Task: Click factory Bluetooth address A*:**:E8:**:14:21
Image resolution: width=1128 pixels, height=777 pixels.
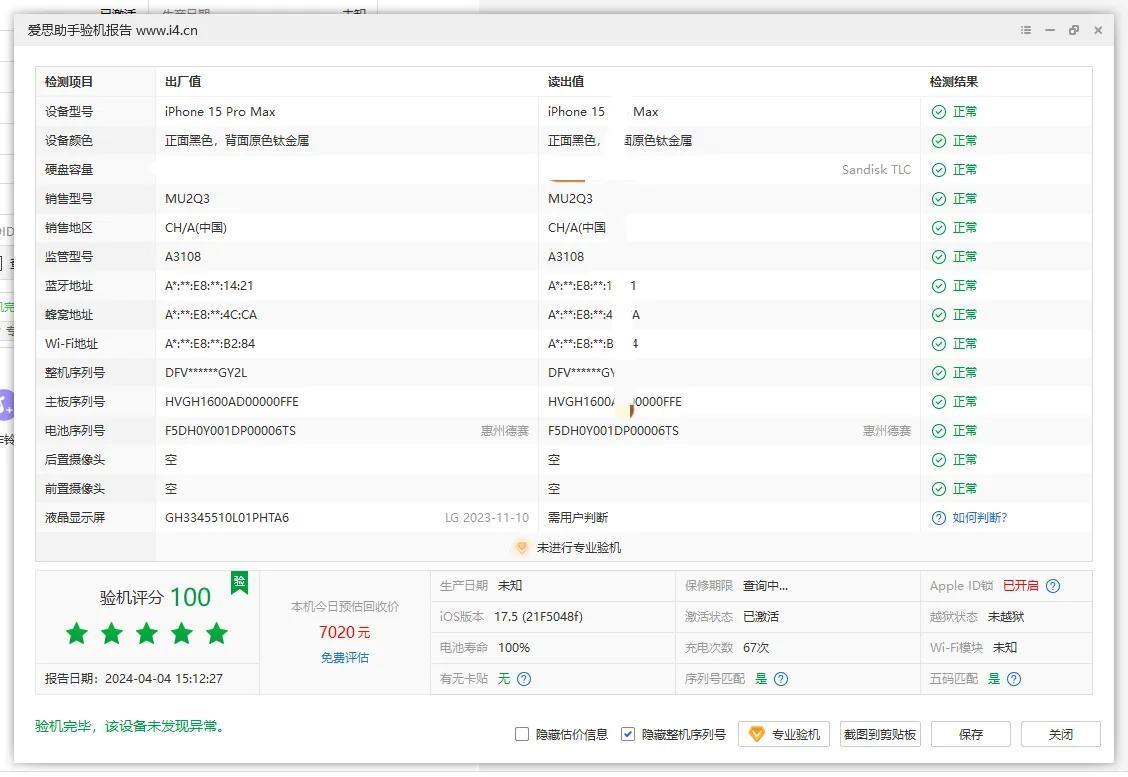Action: [209, 286]
